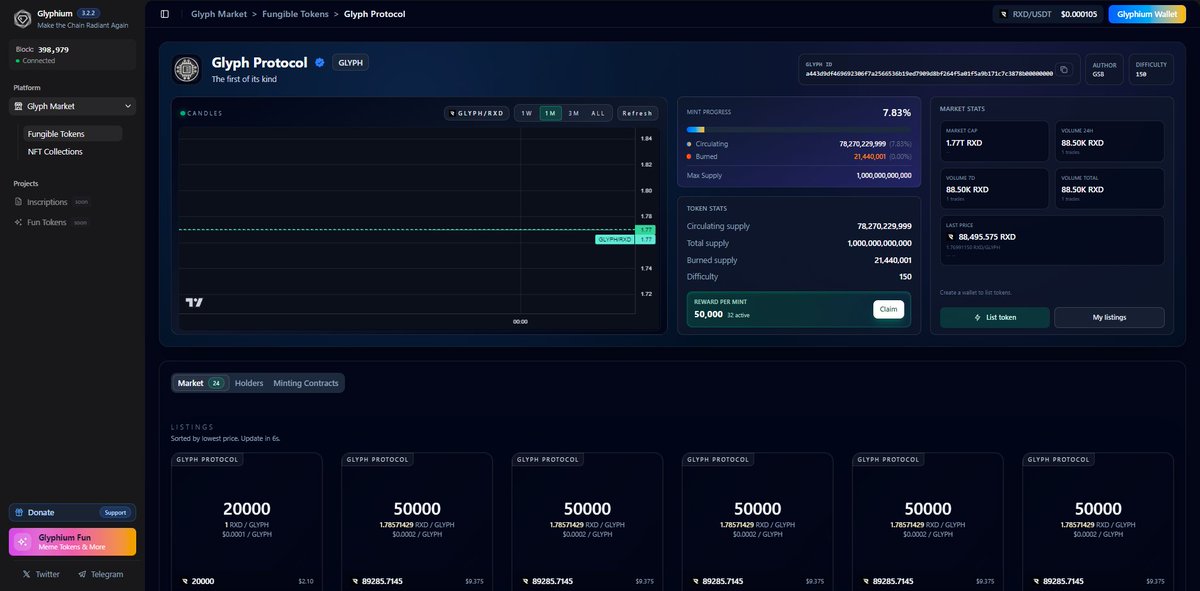
Task: Select the ALL chart range
Action: [x=598, y=113]
